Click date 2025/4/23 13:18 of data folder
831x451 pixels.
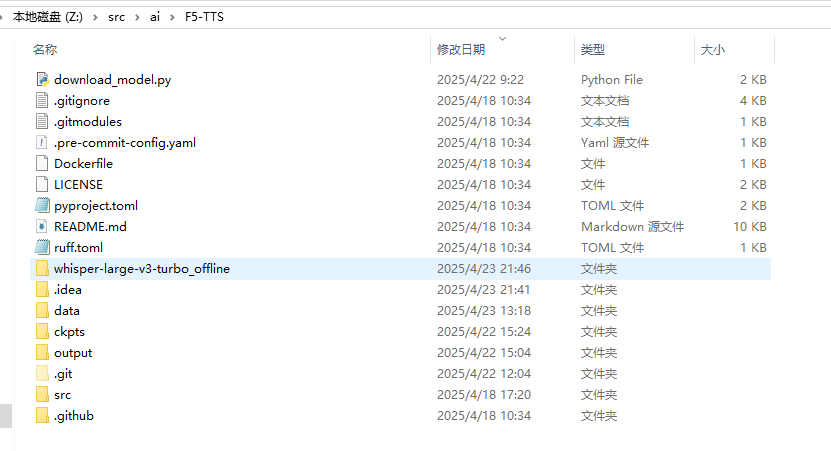(x=484, y=311)
